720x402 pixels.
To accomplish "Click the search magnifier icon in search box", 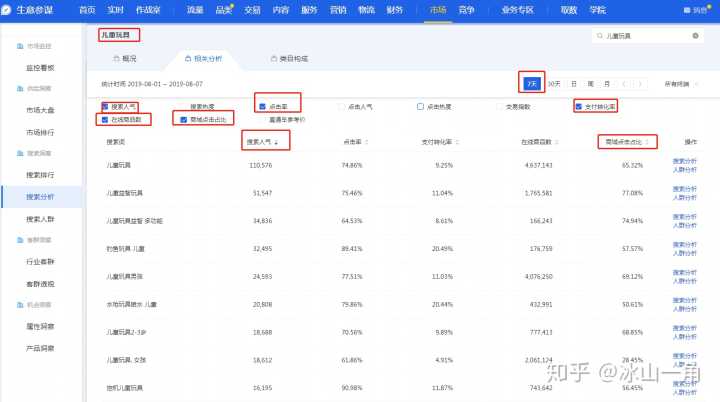I will (x=598, y=35).
